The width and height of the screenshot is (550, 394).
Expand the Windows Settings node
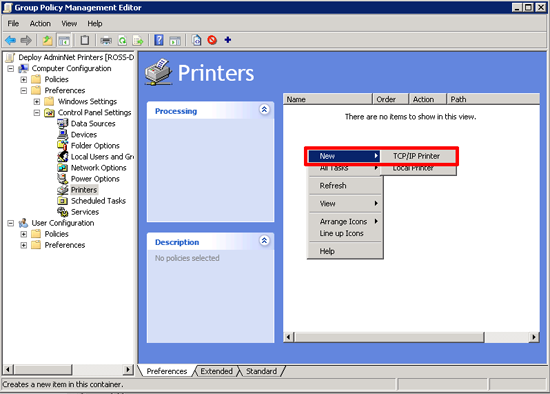[x=37, y=102]
